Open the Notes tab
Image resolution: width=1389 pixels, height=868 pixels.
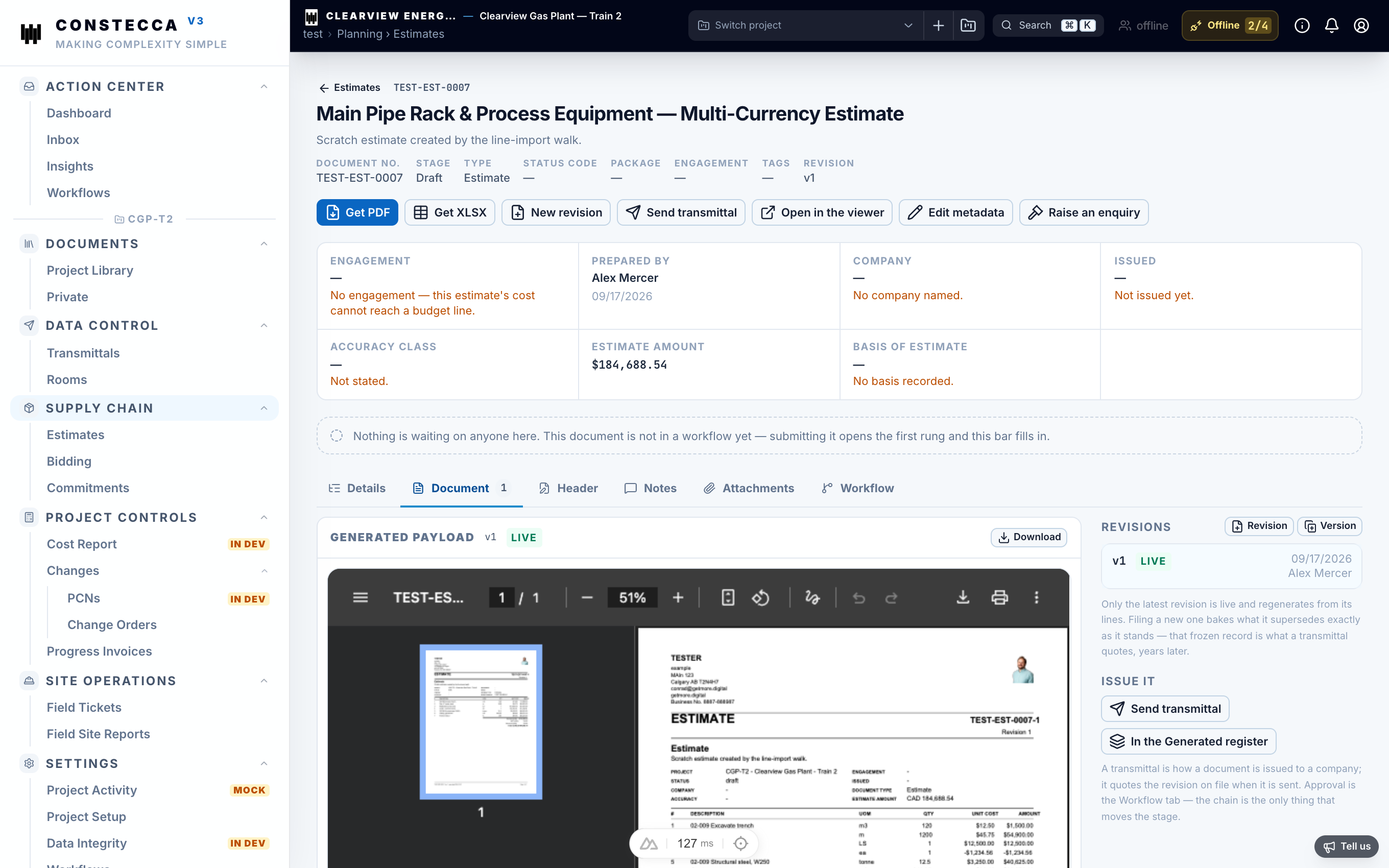click(x=650, y=488)
